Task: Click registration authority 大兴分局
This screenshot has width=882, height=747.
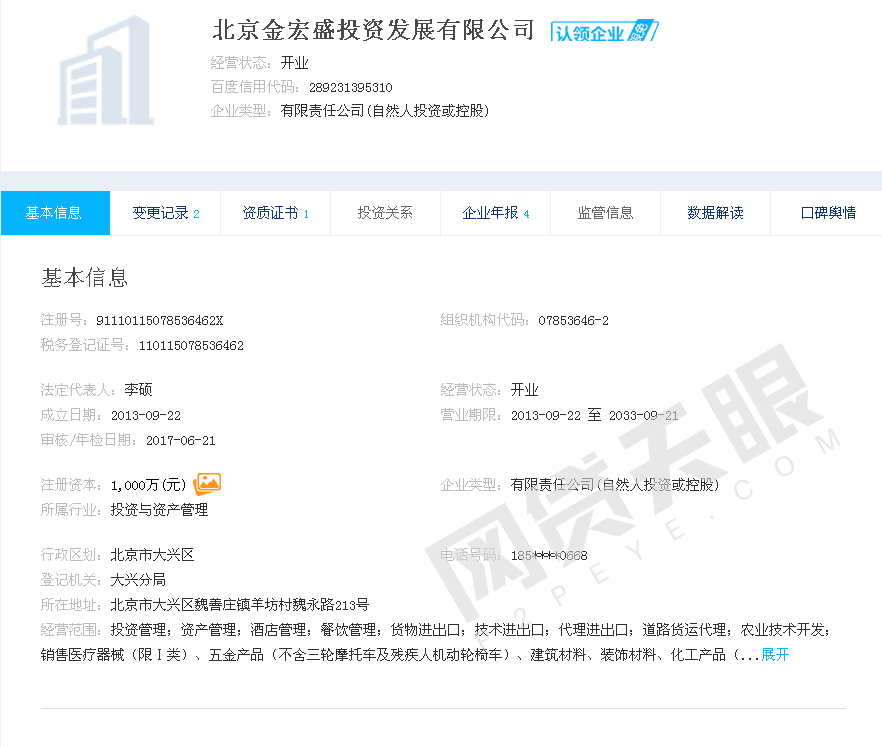Action: tap(138, 579)
